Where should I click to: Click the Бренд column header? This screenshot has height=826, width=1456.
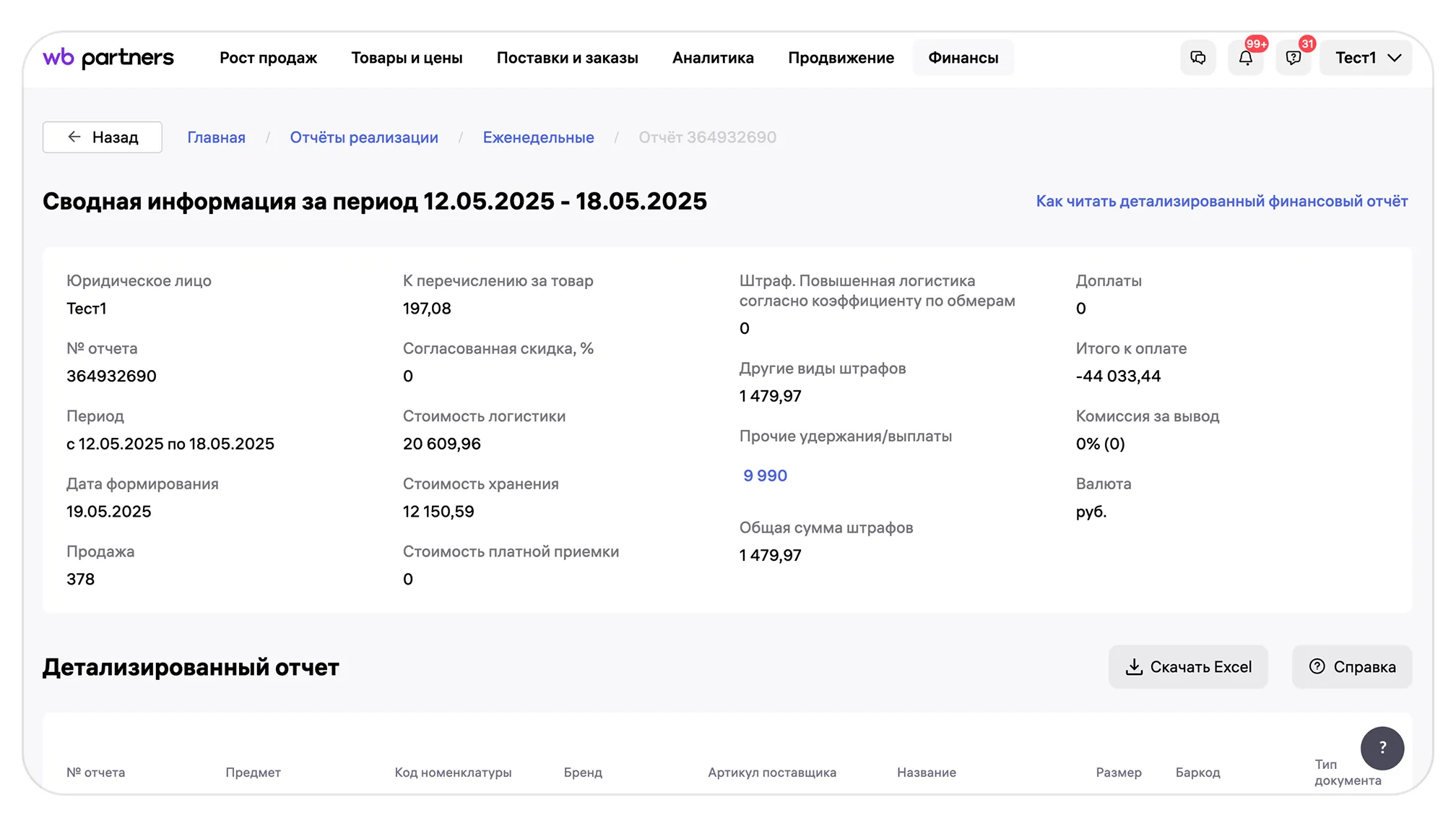pyautogui.click(x=583, y=773)
